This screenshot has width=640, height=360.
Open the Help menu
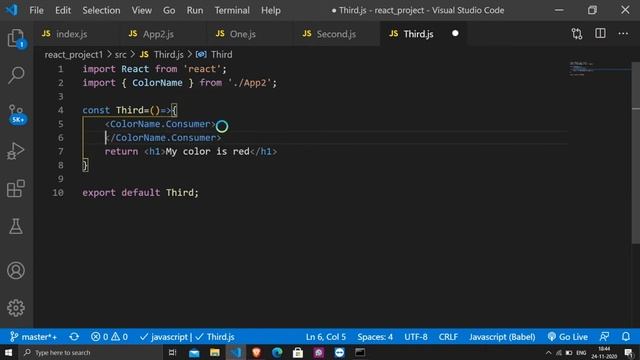click(271, 10)
